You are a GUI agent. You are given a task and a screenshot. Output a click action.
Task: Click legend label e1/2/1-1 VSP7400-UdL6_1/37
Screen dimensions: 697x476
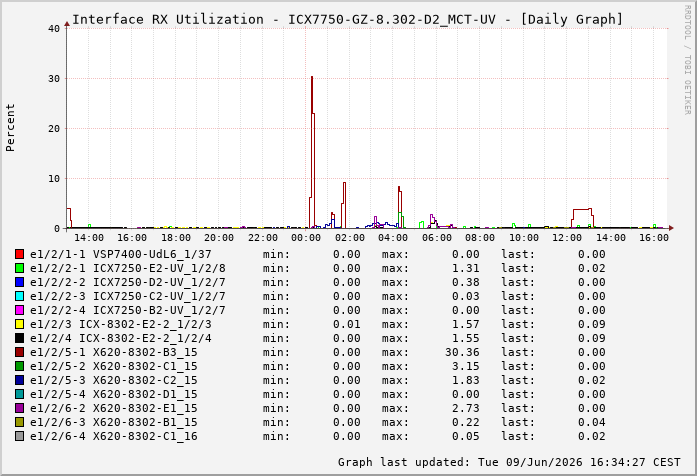121,254
